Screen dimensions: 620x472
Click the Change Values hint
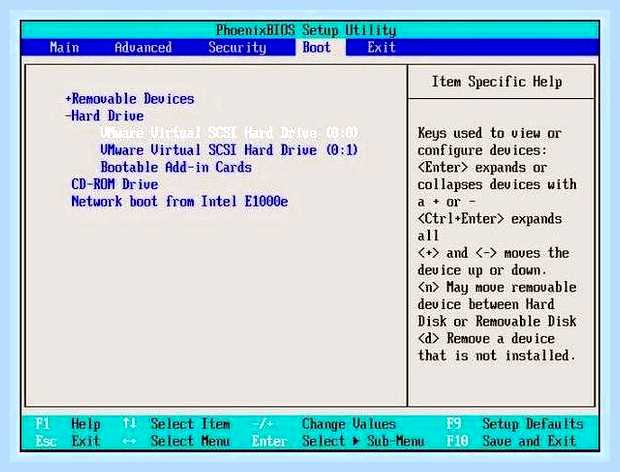coord(349,424)
